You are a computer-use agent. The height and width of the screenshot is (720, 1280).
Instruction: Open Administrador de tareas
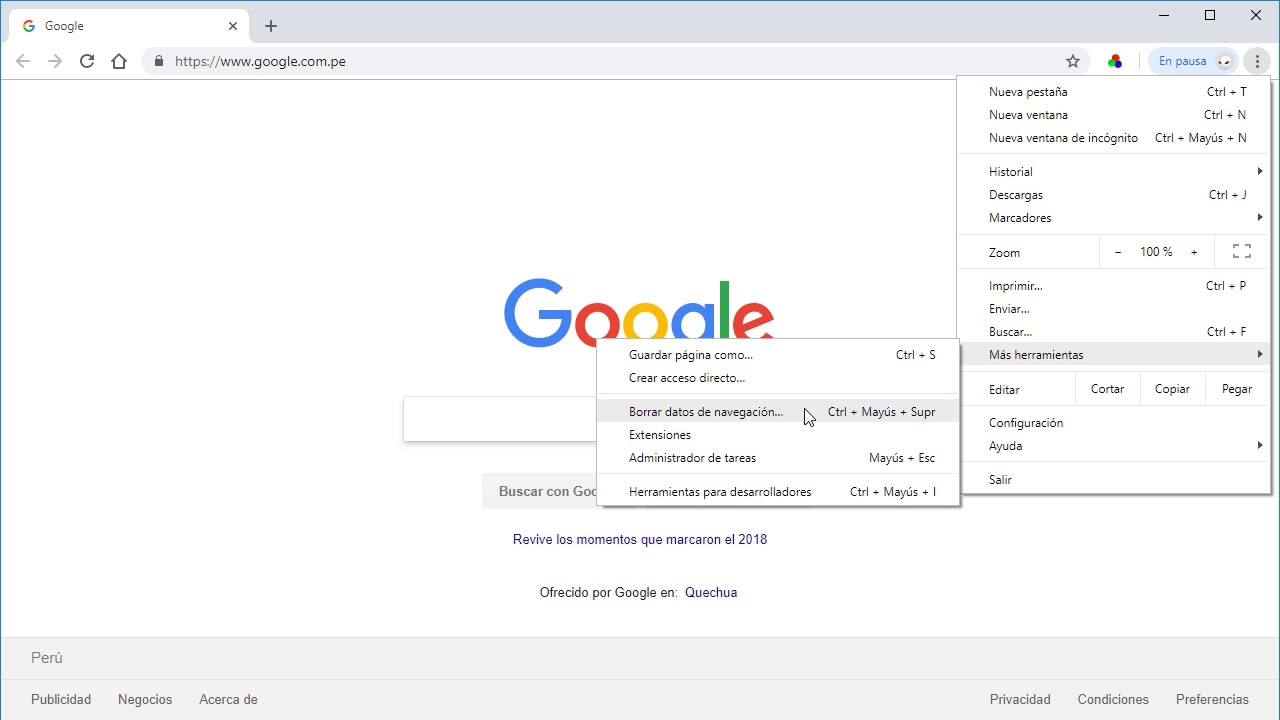pyautogui.click(x=778, y=458)
